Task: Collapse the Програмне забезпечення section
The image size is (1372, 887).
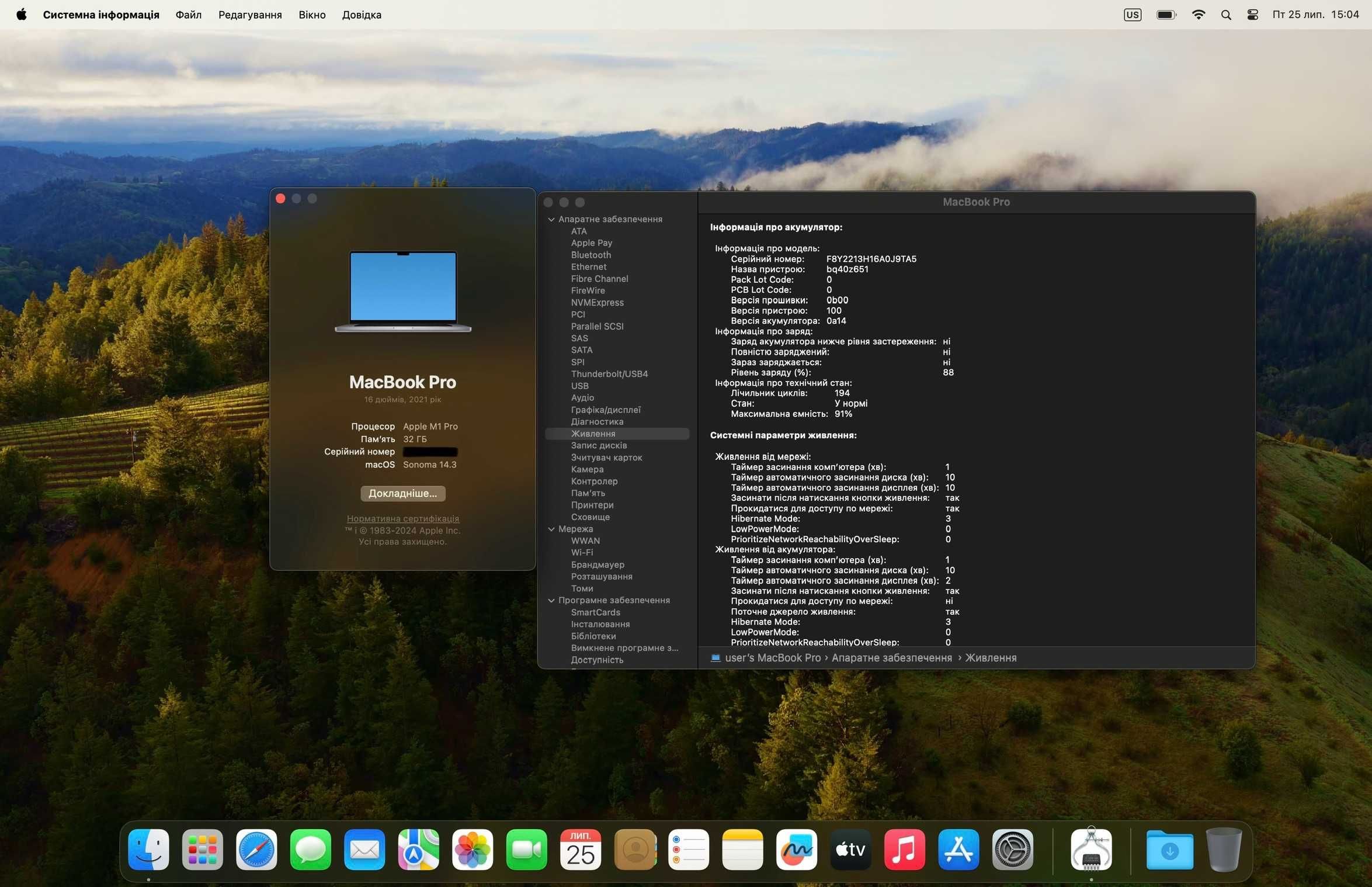Action: click(x=551, y=600)
